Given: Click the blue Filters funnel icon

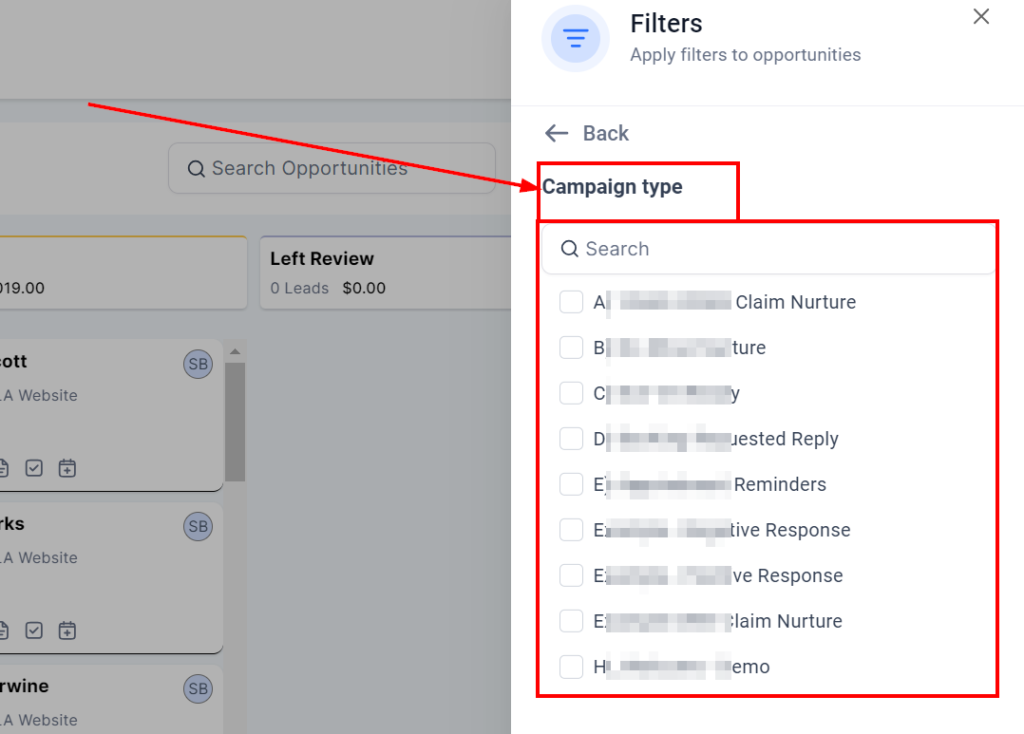Looking at the screenshot, I should point(575,39).
